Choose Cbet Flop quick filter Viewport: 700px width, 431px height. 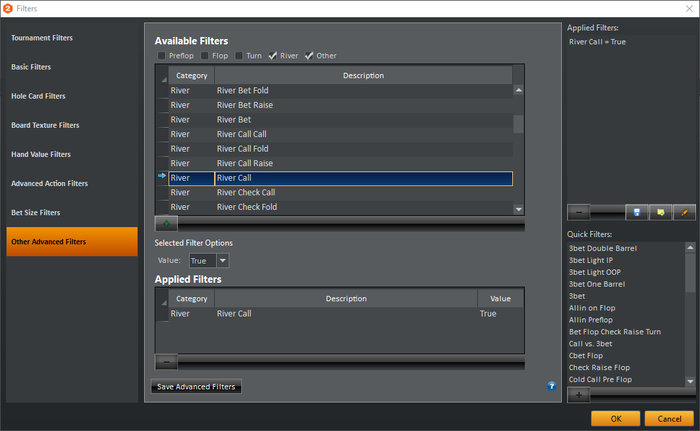point(586,356)
